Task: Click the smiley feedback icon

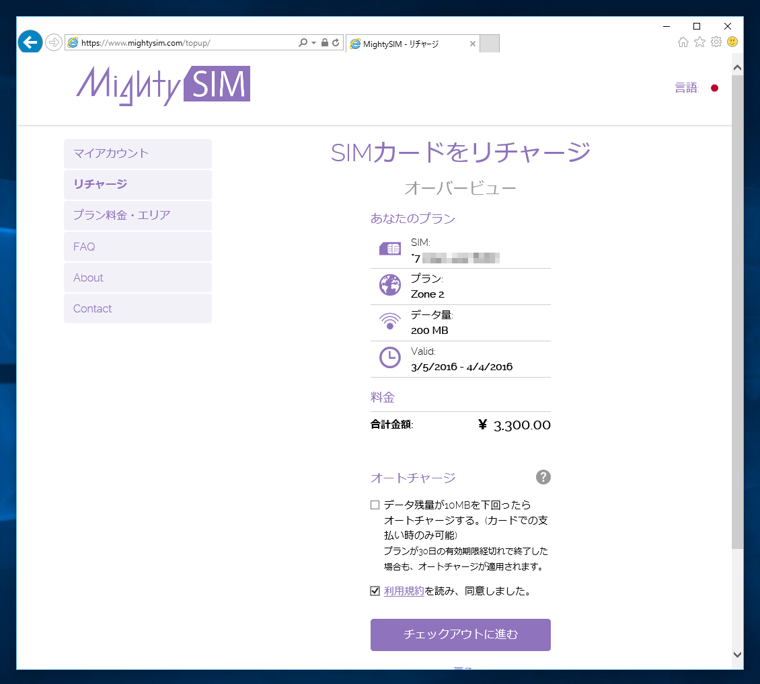Action: [732, 42]
